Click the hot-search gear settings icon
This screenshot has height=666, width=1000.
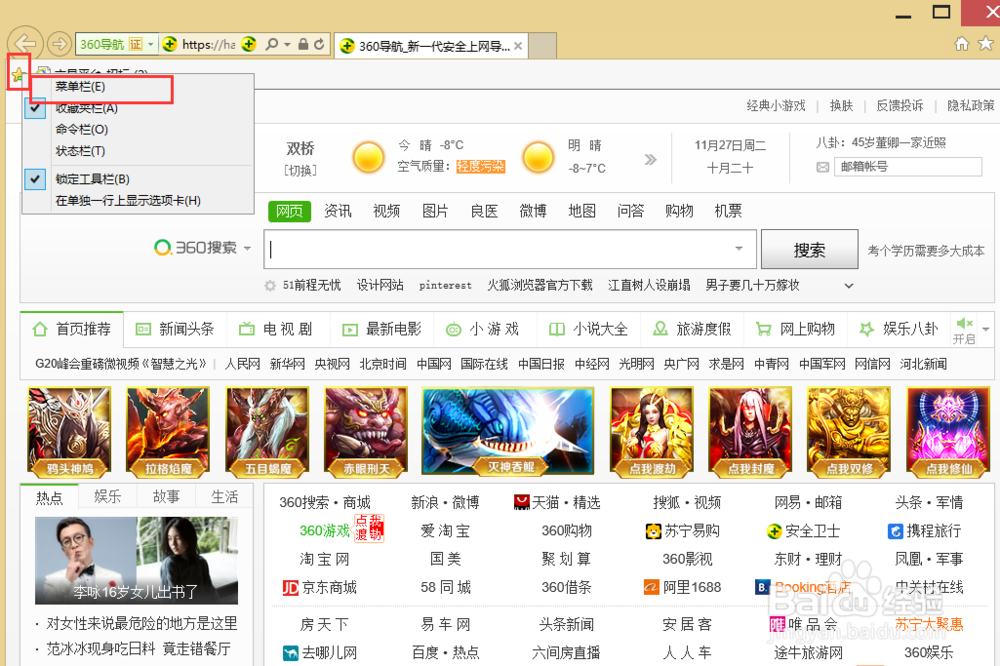[x=270, y=286]
